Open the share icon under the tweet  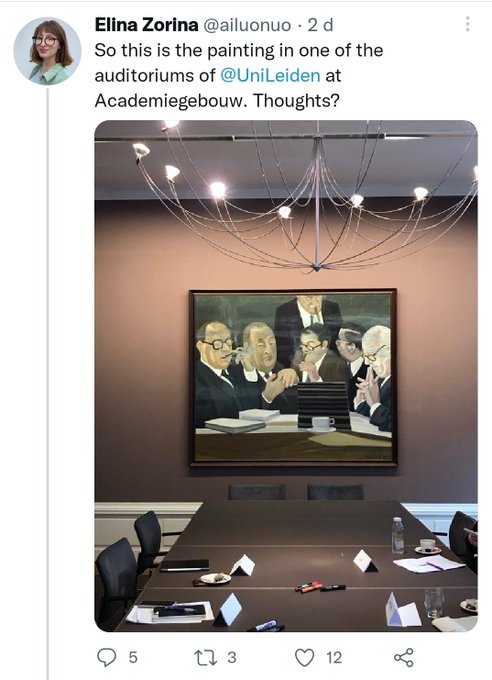pos(403,657)
